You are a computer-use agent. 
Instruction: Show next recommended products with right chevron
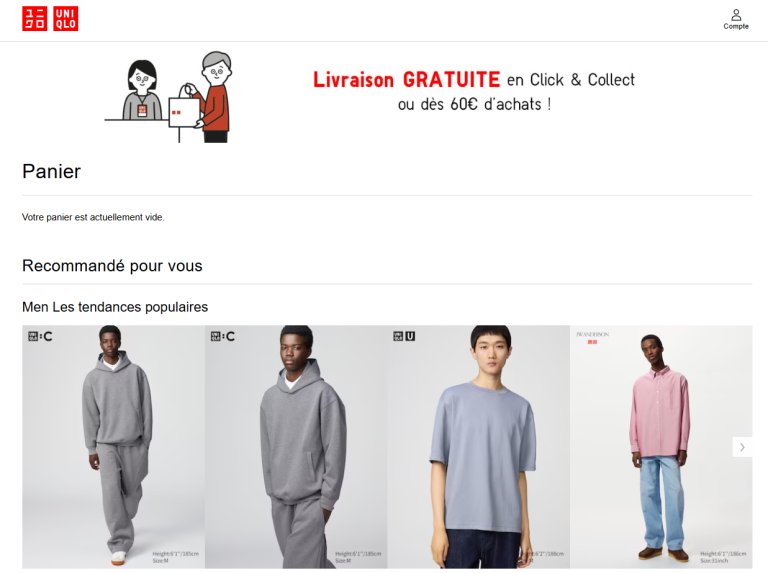pos(742,447)
